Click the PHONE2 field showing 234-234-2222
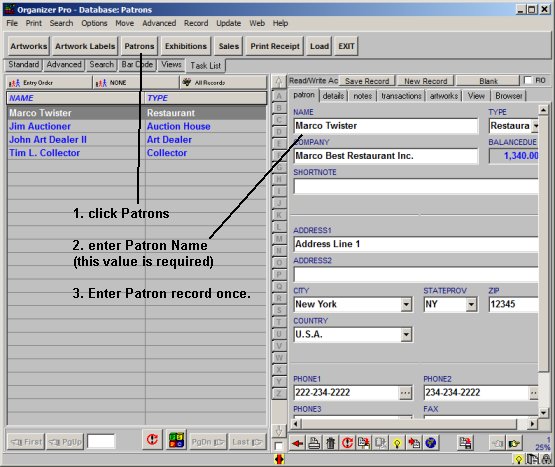Viewport: 555px width, 467px height. click(x=476, y=393)
